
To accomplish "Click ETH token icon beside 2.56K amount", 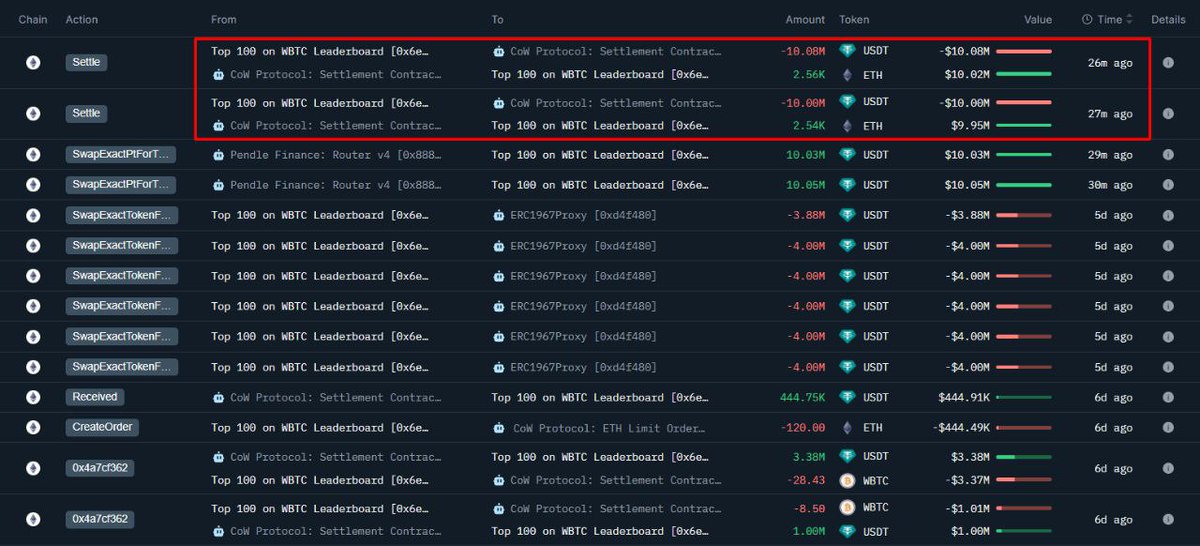I will (847, 74).
